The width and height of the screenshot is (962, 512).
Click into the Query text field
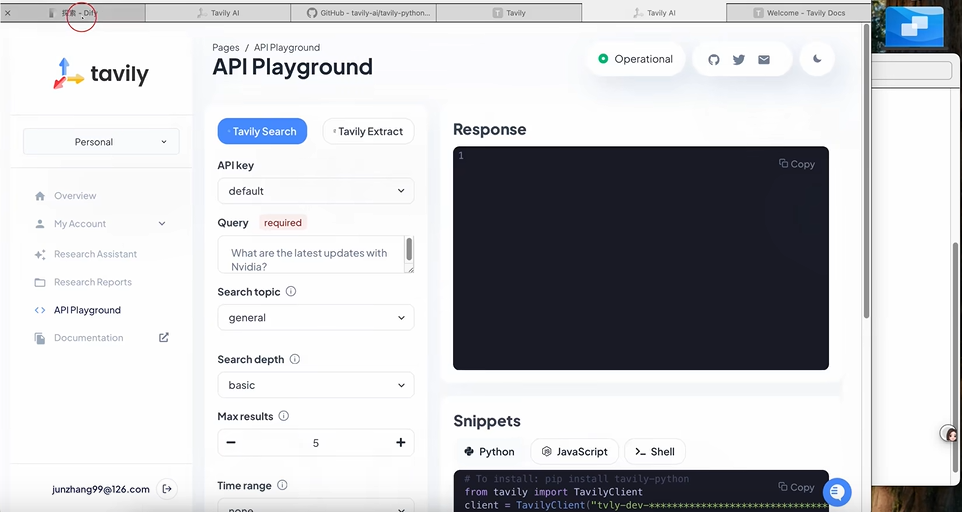click(311, 254)
